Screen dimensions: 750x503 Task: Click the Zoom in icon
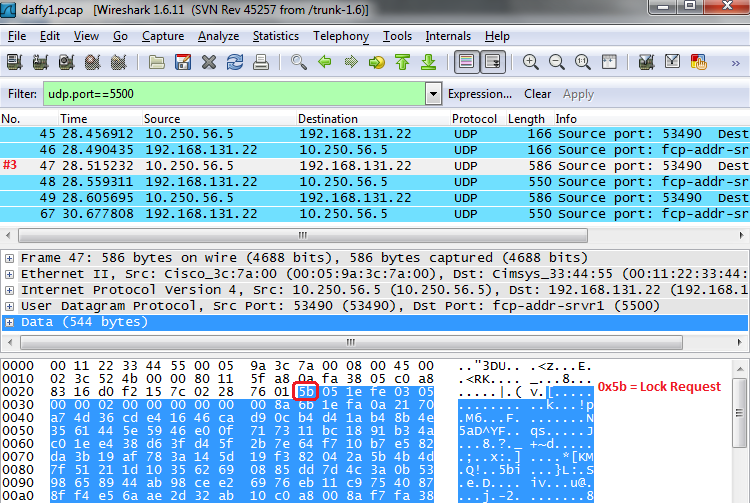click(530, 62)
